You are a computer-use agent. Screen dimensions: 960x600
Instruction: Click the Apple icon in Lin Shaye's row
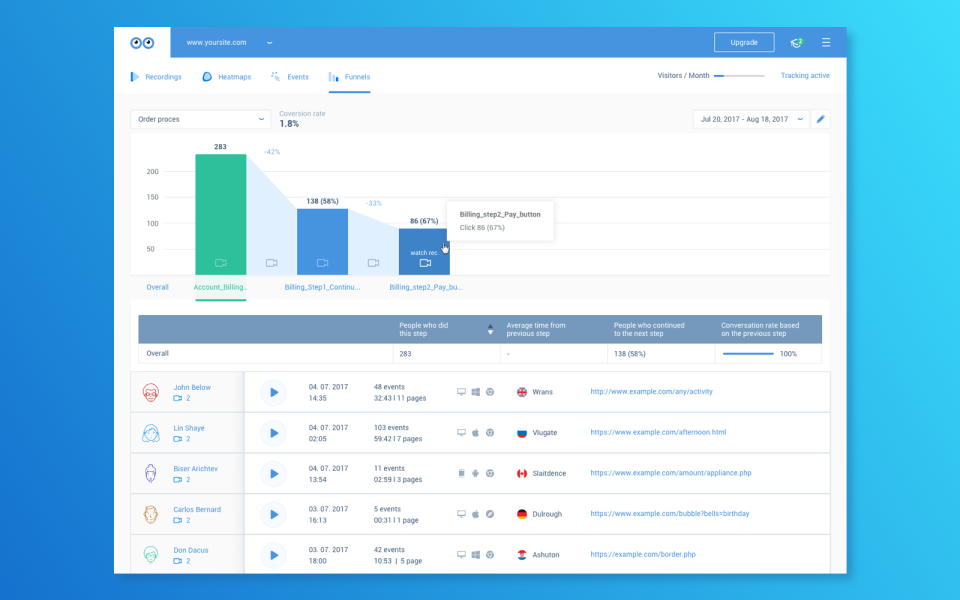(x=475, y=433)
